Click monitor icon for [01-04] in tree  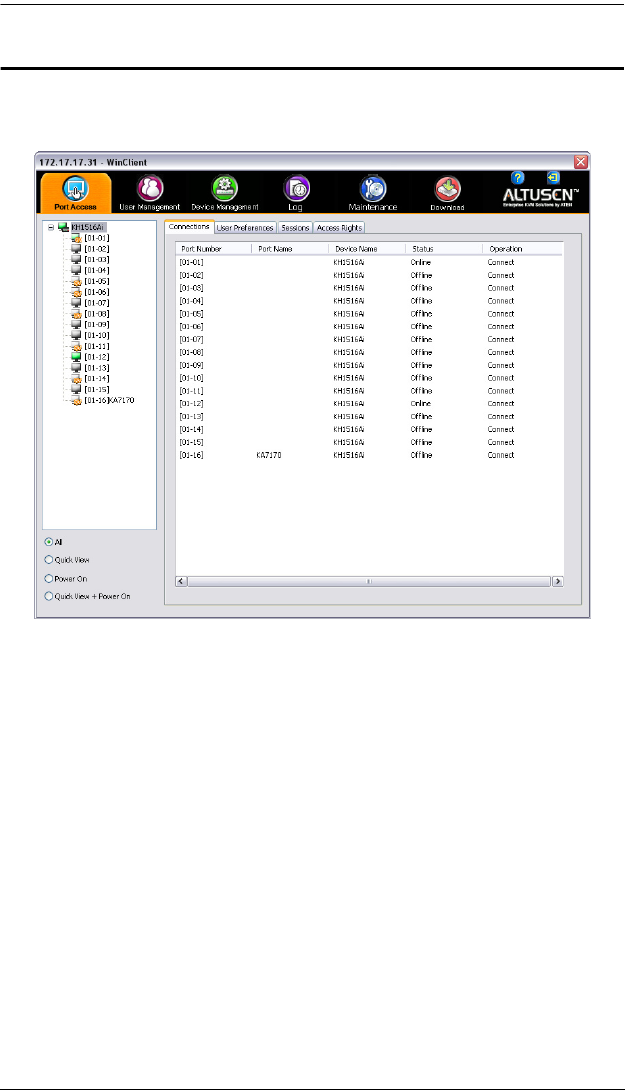tap(76, 270)
